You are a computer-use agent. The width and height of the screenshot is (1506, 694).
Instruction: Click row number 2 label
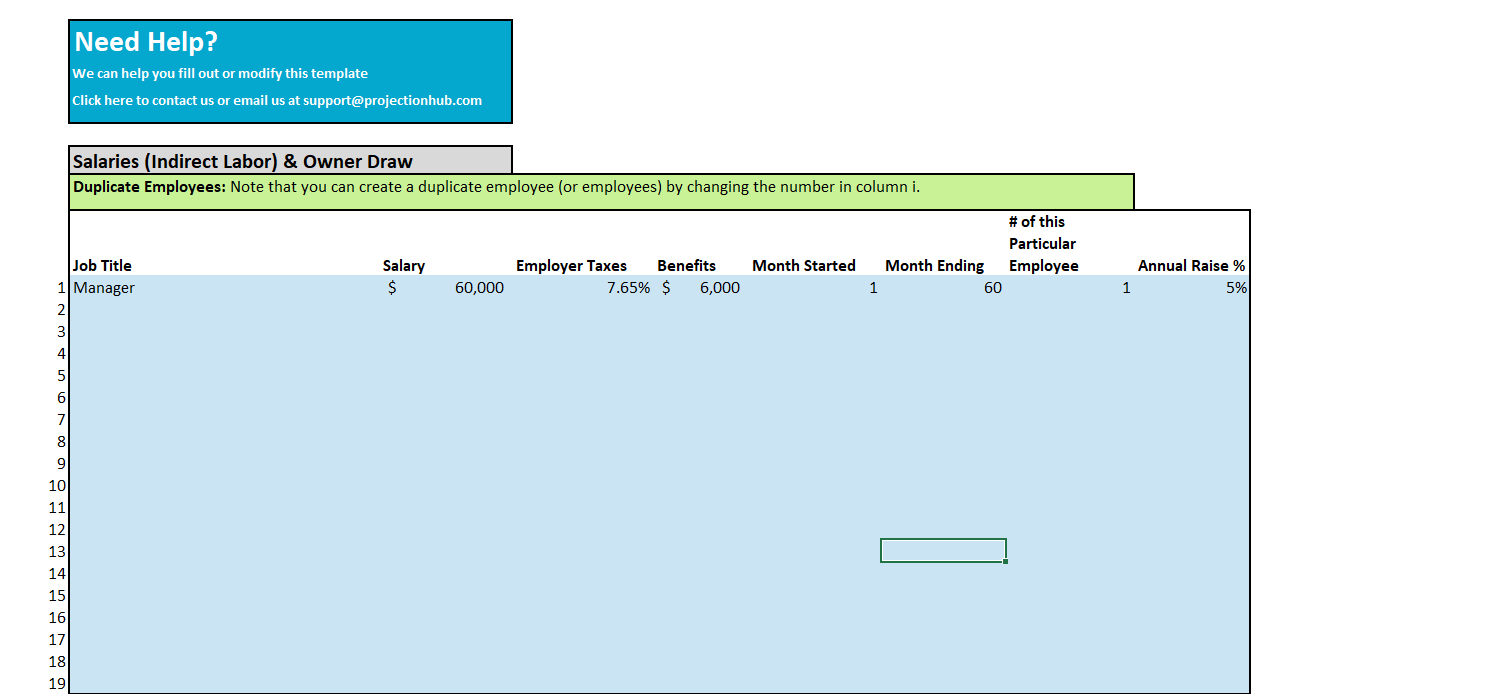[x=62, y=310]
